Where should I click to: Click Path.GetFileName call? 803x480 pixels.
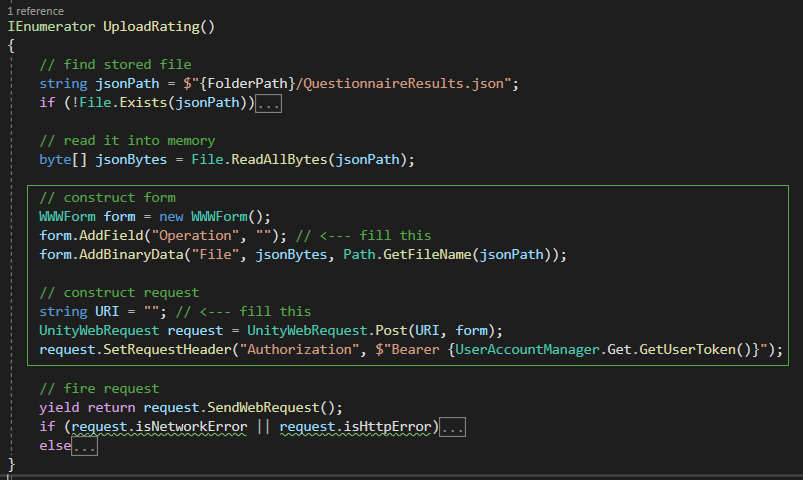pos(407,254)
